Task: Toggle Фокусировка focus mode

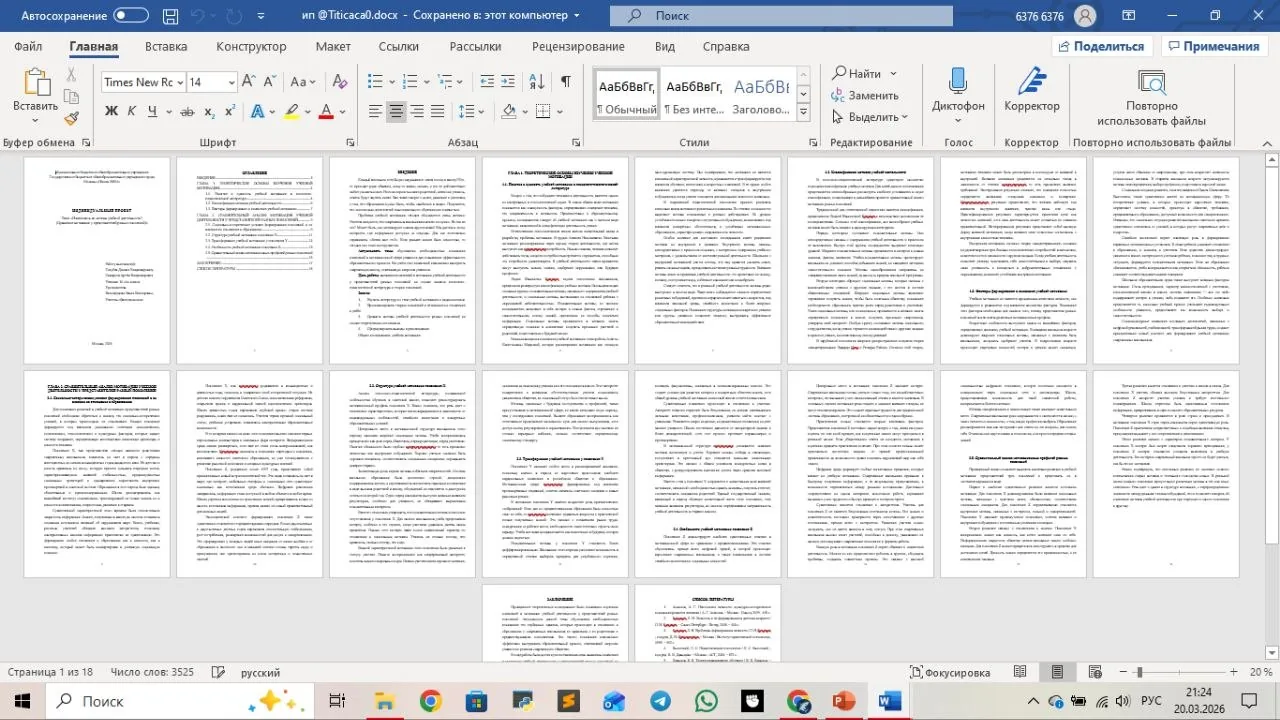Action: [x=957, y=673]
